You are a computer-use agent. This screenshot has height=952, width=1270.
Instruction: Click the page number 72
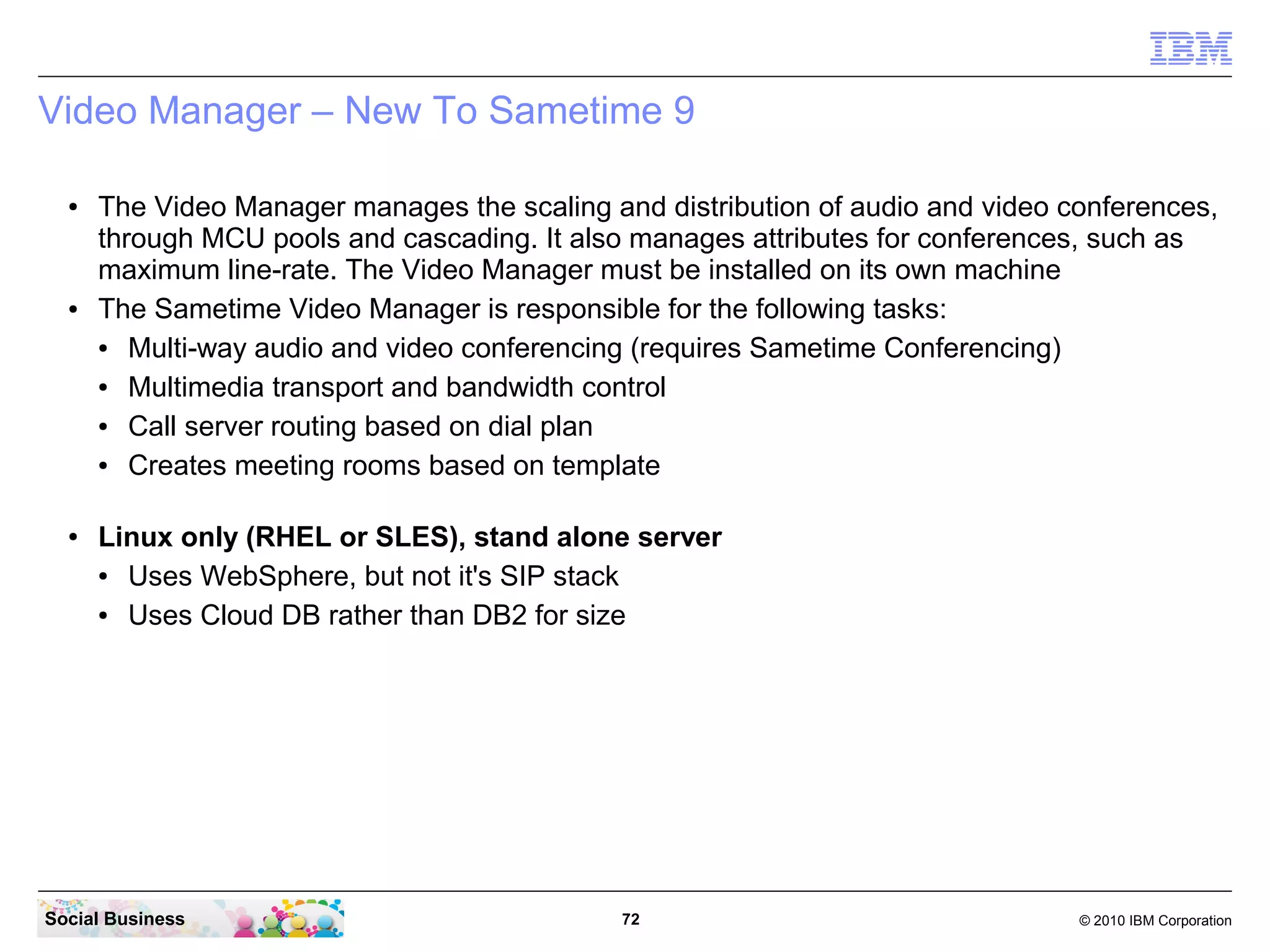(x=631, y=919)
